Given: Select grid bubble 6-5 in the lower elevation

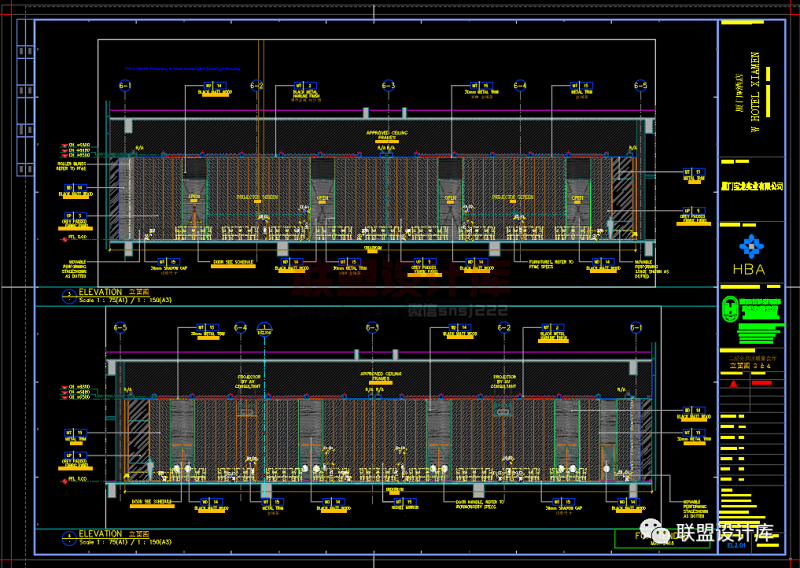Looking at the screenshot, I should (x=121, y=327).
